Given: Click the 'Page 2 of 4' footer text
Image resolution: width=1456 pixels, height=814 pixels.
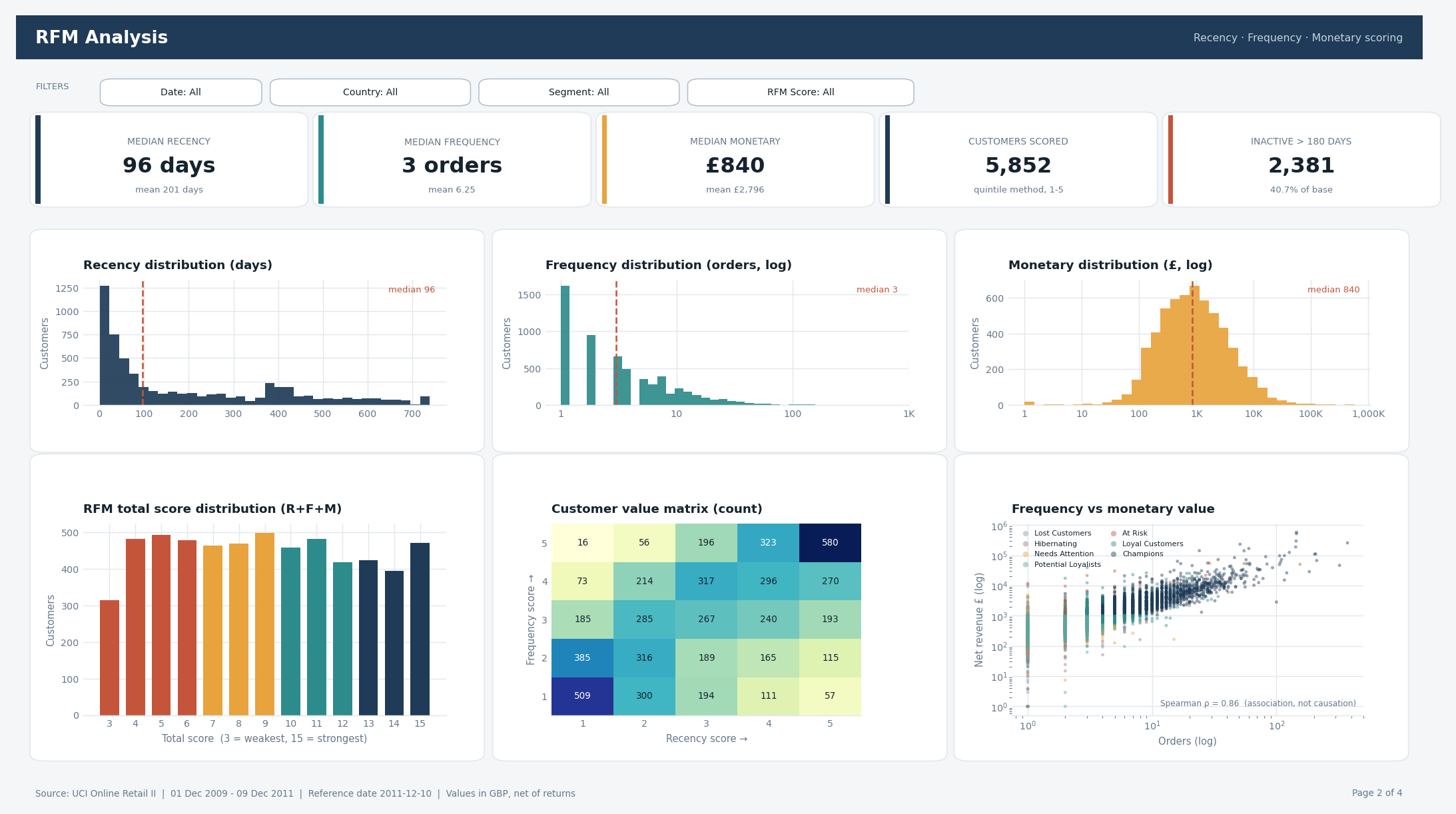Looking at the screenshot, I should click(x=1377, y=793).
